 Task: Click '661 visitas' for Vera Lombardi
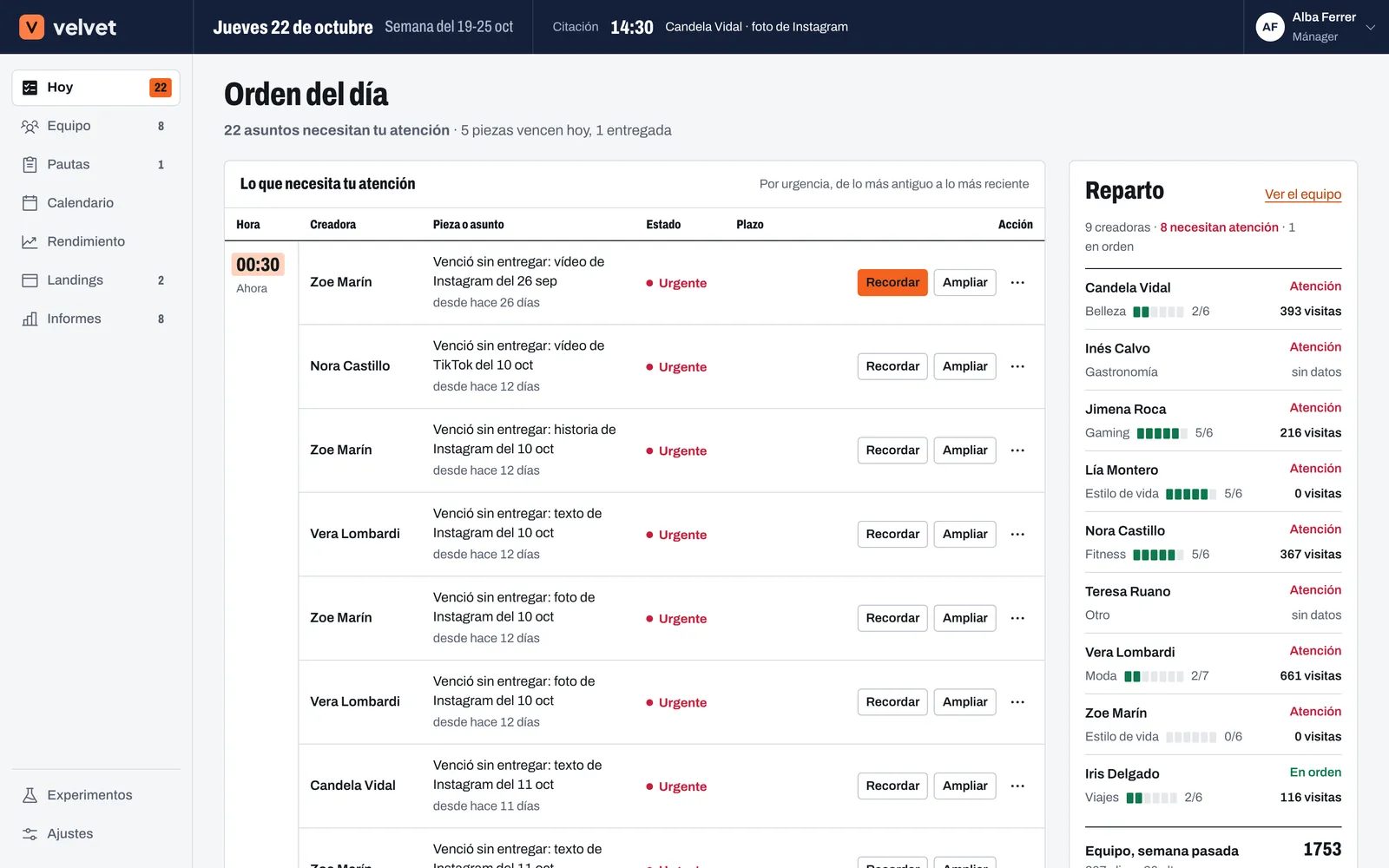tap(1310, 676)
